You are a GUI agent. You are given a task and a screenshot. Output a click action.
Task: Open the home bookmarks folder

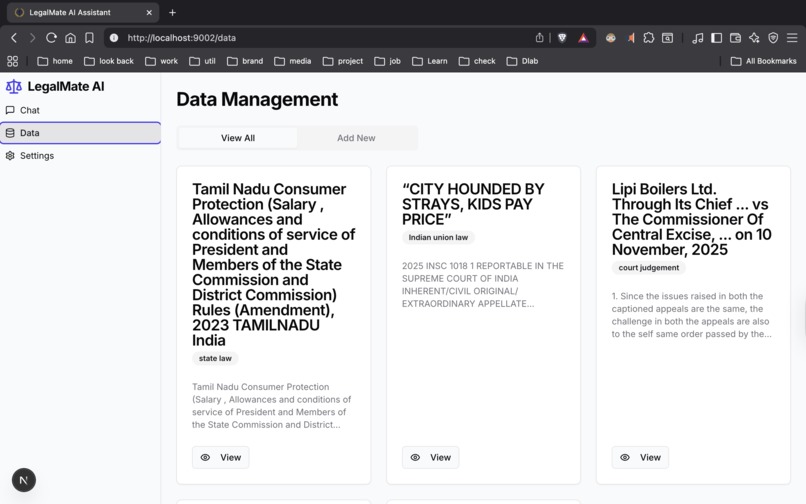coord(55,61)
